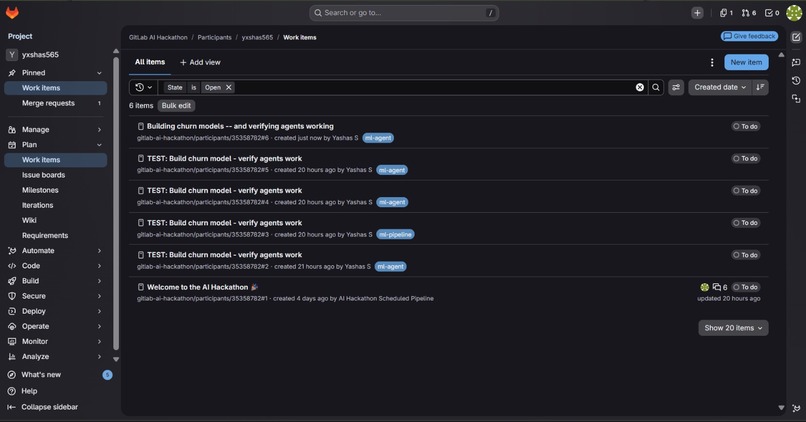Click the search magnifier button in filter bar
The width and height of the screenshot is (806, 422).
tap(656, 87)
